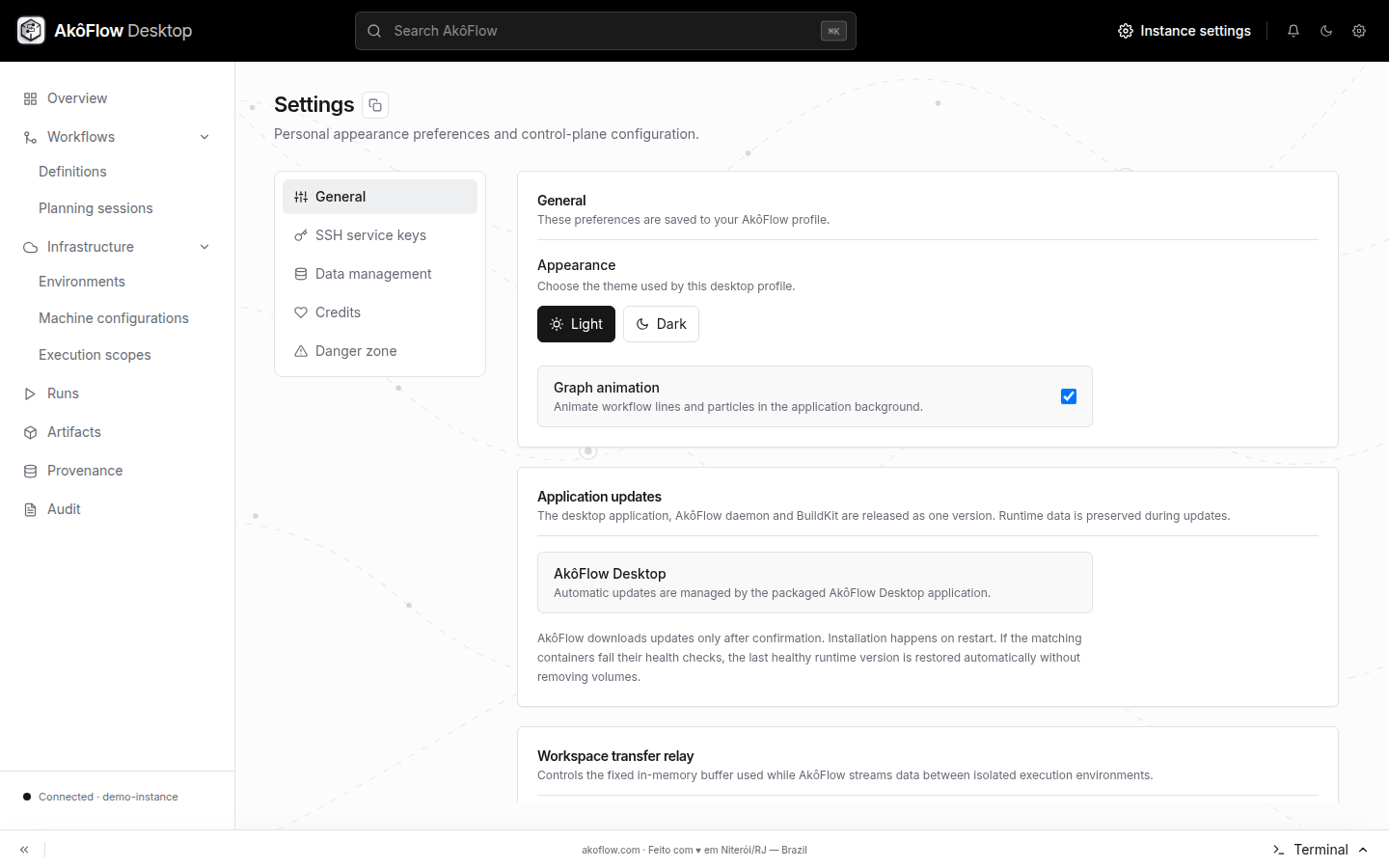Open Machine configurations in sidebar

(x=114, y=318)
